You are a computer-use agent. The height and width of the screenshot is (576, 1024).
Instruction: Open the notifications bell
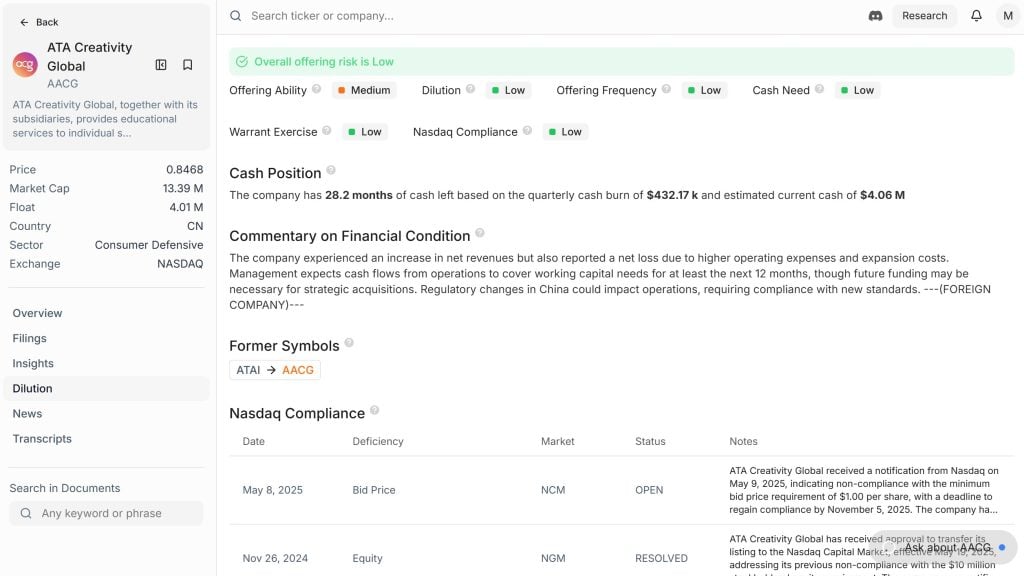coord(976,16)
